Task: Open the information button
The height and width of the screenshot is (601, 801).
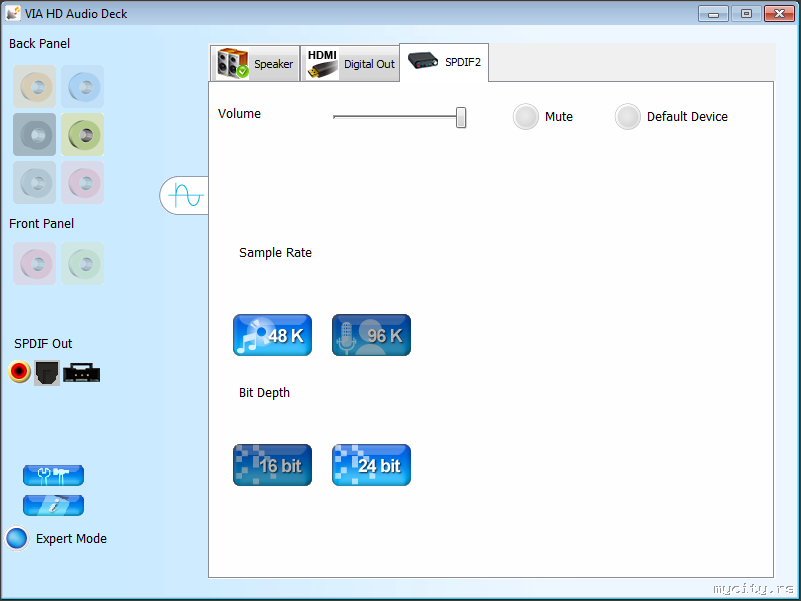Action: [x=53, y=505]
